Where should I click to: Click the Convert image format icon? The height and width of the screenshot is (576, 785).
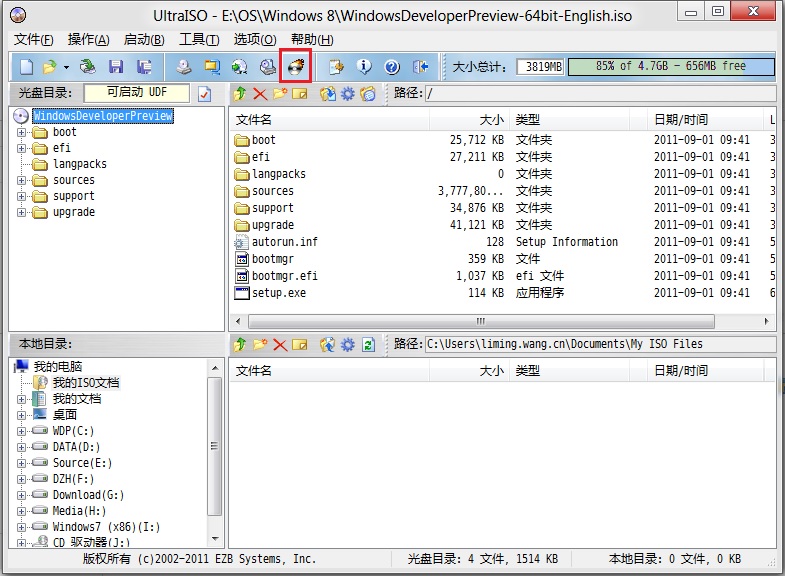tap(239, 67)
